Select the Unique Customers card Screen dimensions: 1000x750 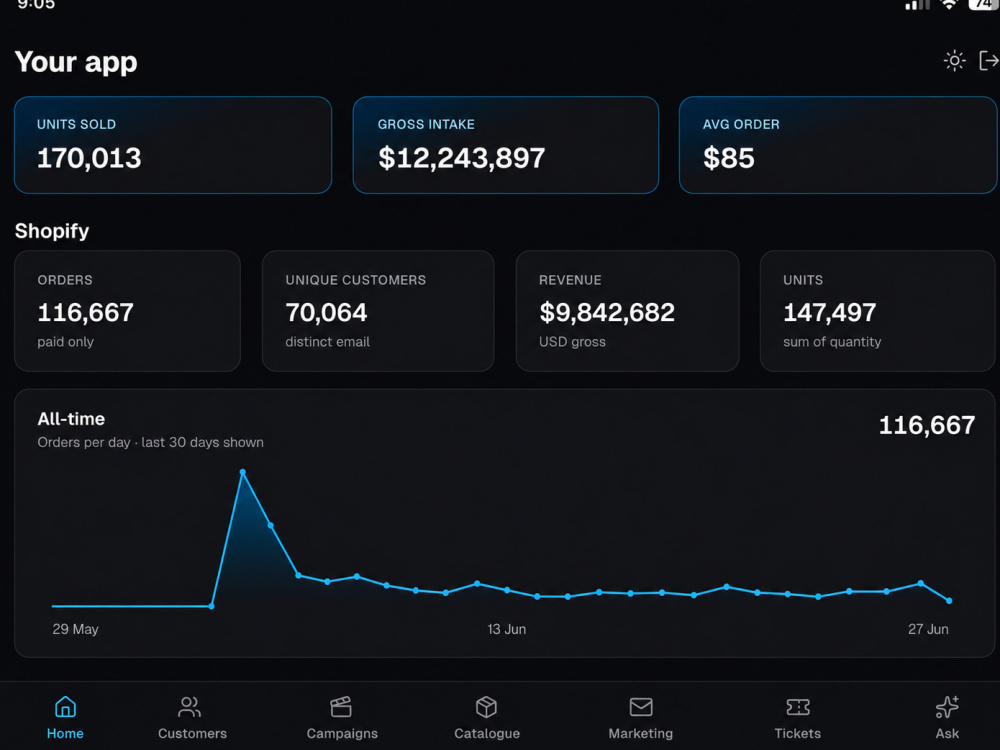tap(378, 311)
